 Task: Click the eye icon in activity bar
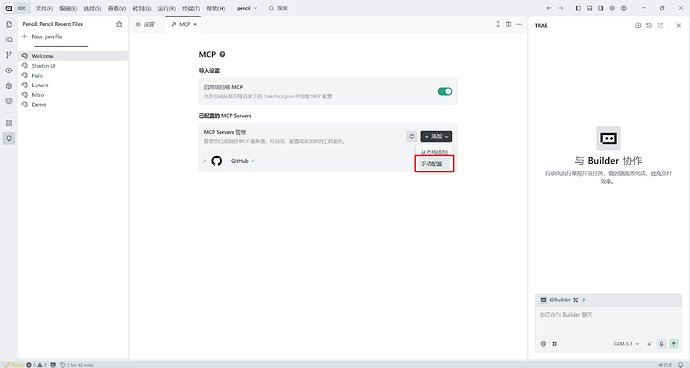click(x=9, y=70)
